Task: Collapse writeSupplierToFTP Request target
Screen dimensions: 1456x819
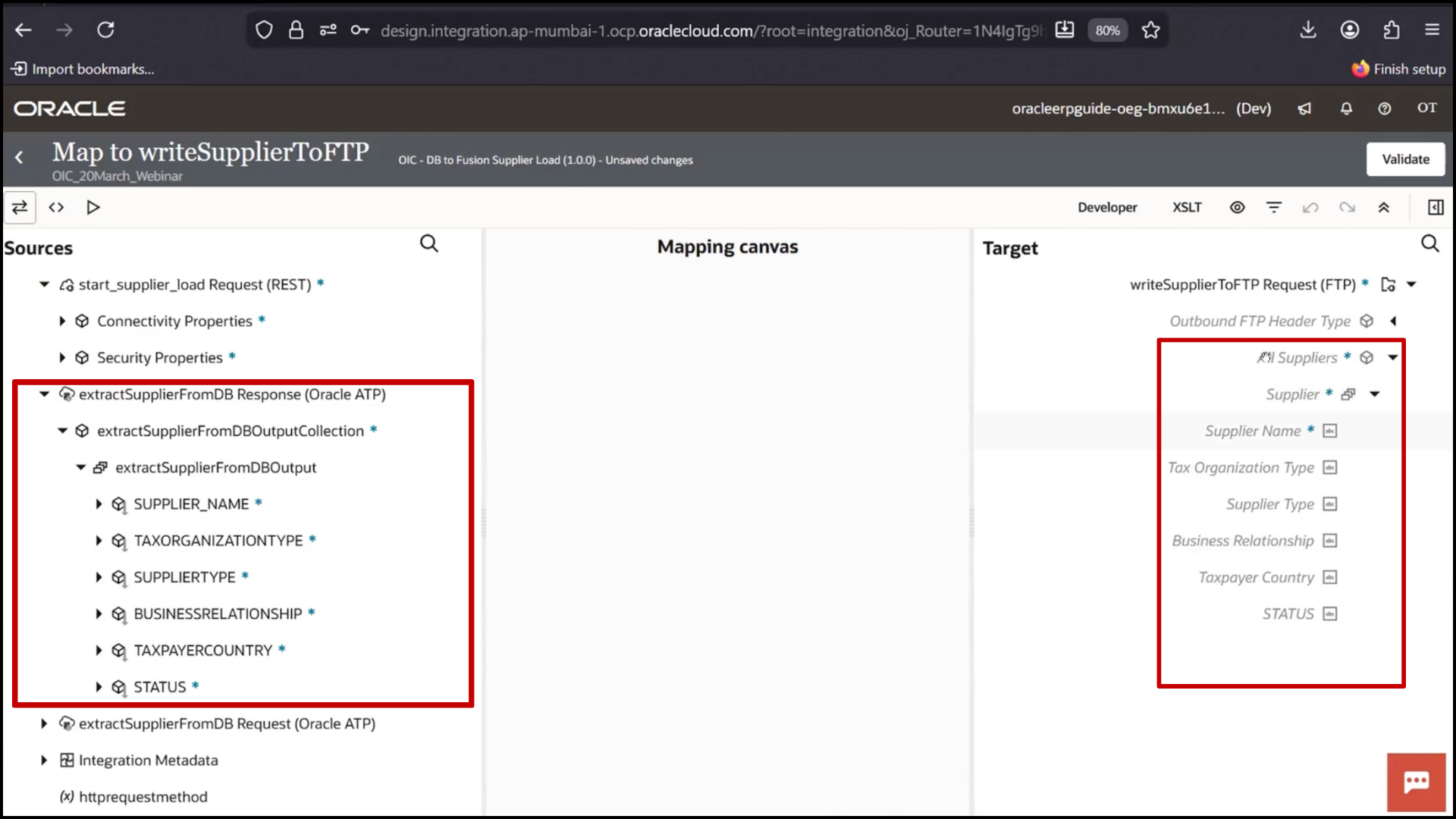Action: 1411,284
